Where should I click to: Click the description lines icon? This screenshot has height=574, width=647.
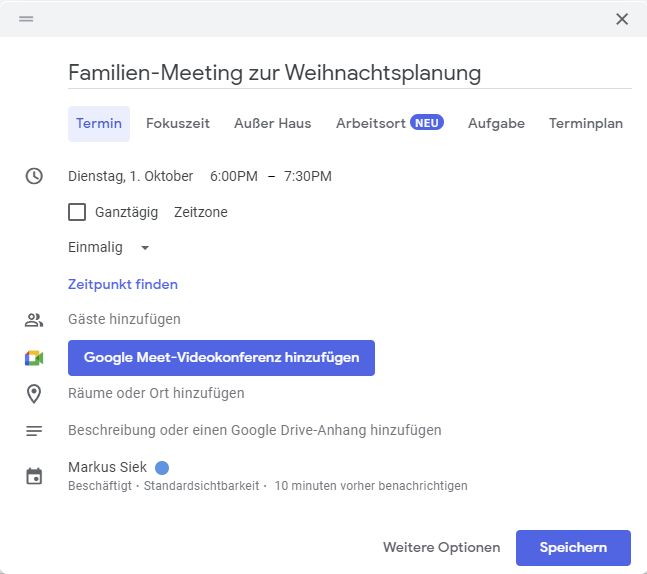click(x=34, y=431)
